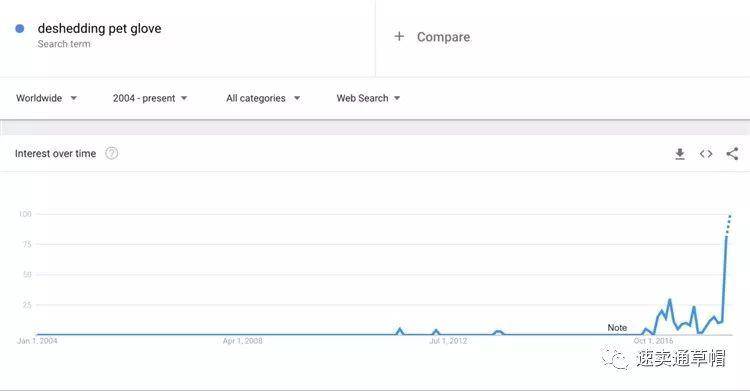Click the Jan 1, 2004 axis label

[x=37, y=341]
